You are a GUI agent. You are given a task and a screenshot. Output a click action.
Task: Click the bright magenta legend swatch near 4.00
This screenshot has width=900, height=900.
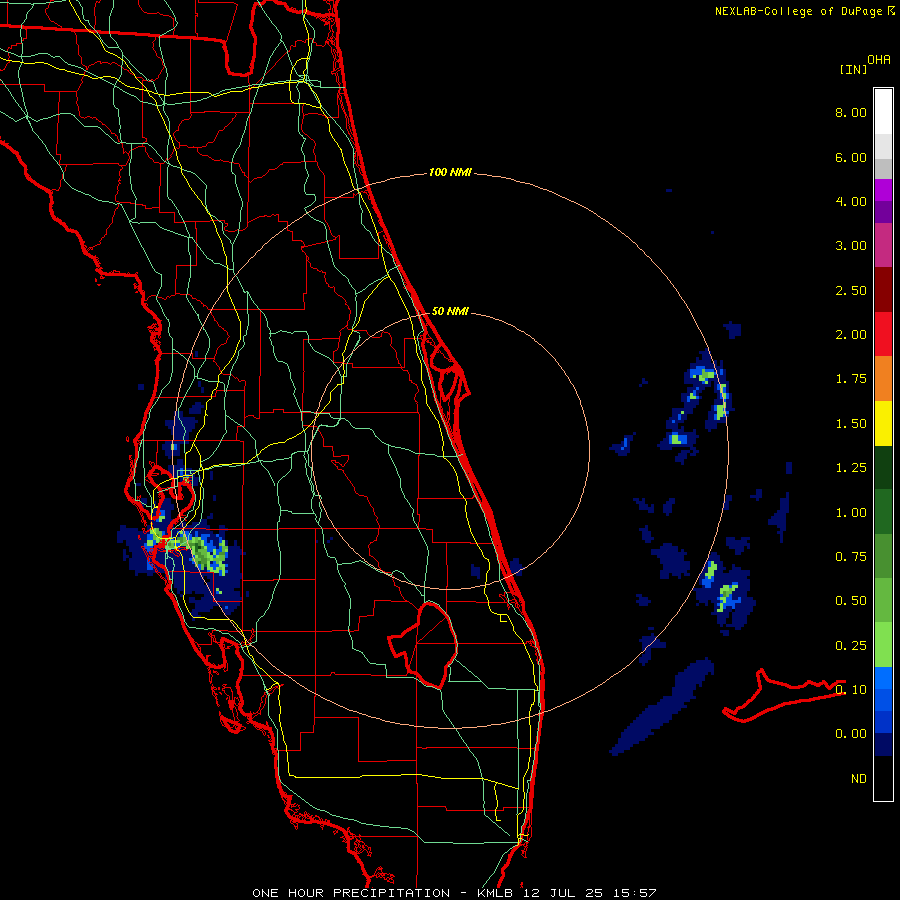pyautogui.click(x=883, y=190)
